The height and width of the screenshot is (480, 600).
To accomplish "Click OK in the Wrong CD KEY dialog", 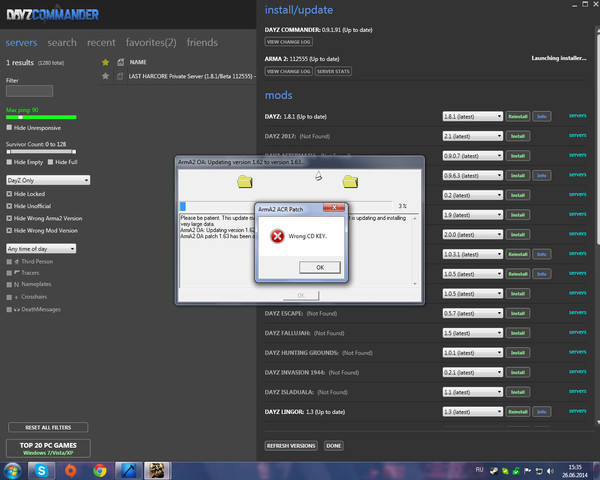I will 320,267.
